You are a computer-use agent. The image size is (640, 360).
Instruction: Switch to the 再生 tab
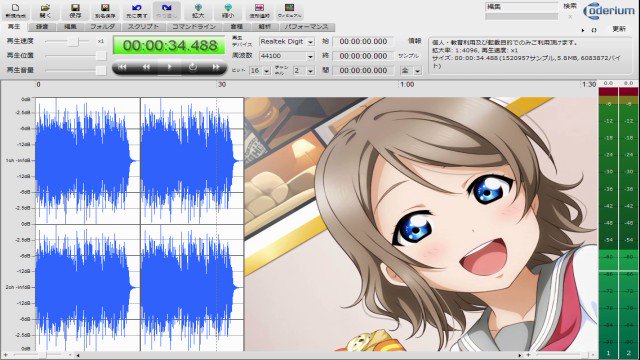point(14,27)
